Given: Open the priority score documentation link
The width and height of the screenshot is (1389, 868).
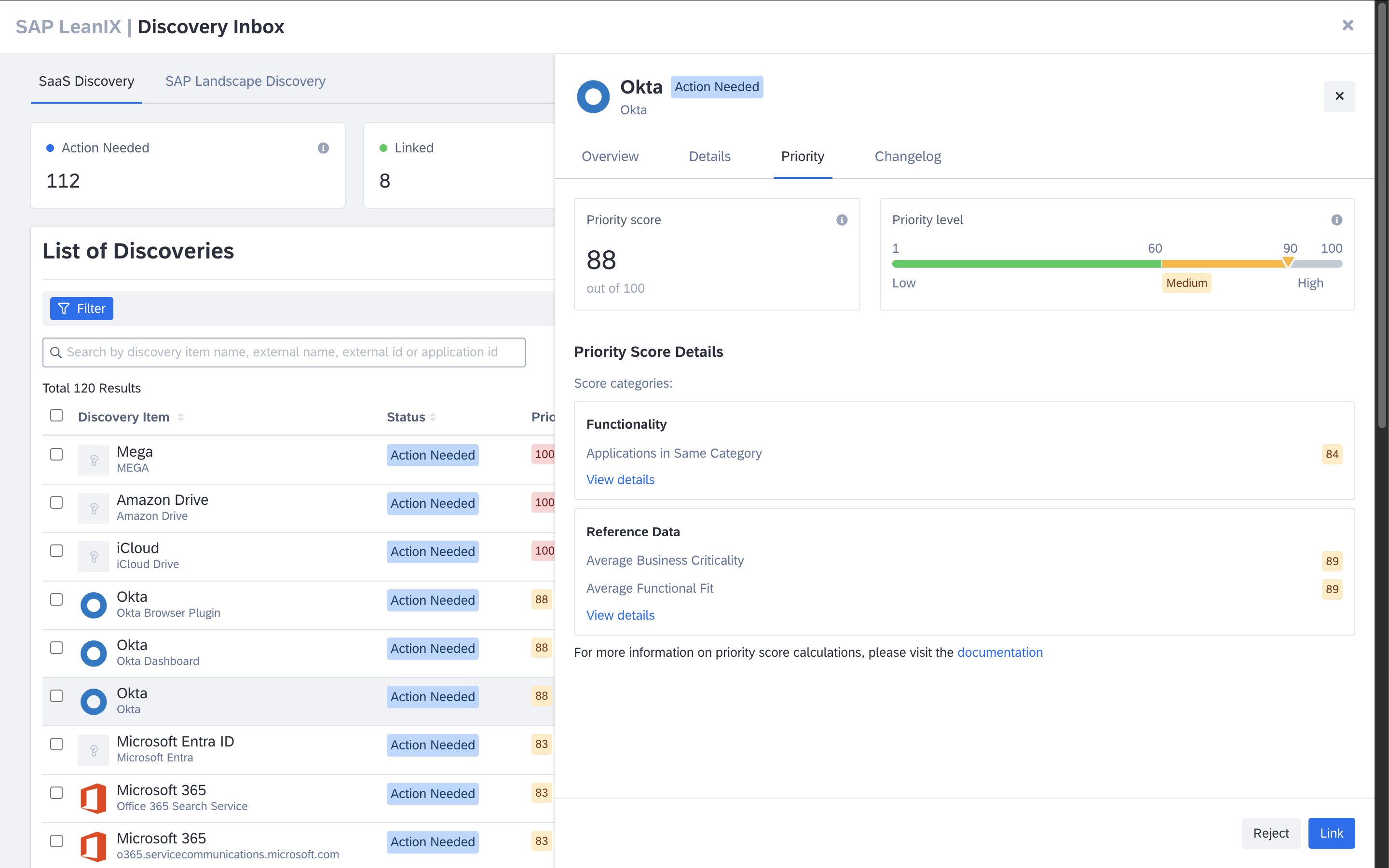Looking at the screenshot, I should coord(1000,653).
